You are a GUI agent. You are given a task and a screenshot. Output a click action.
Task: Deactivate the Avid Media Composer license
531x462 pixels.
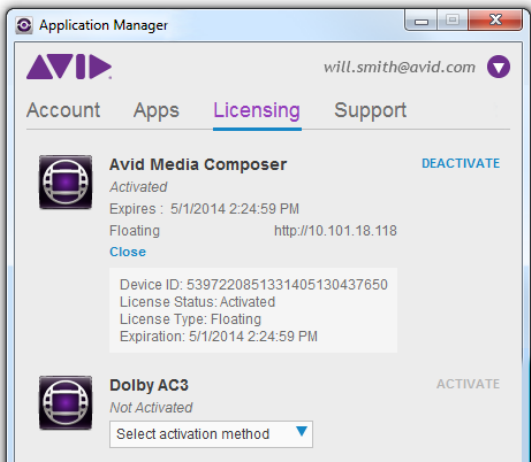(461, 163)
